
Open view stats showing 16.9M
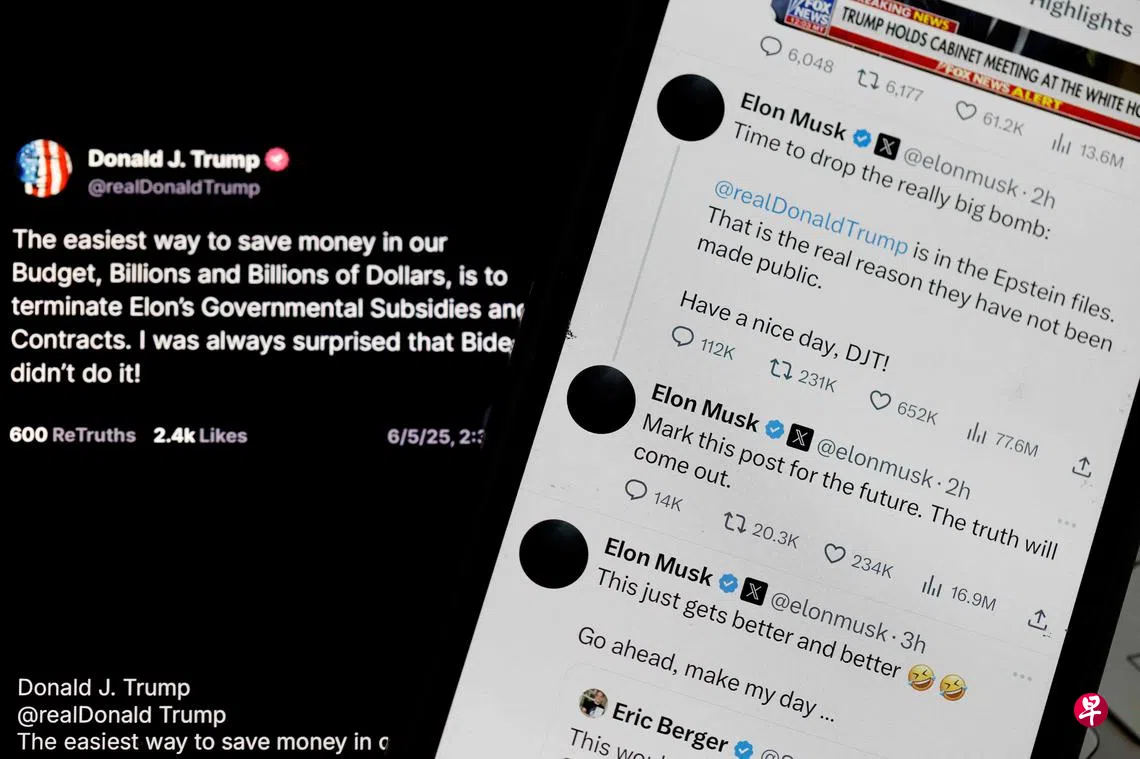[931, 586]
